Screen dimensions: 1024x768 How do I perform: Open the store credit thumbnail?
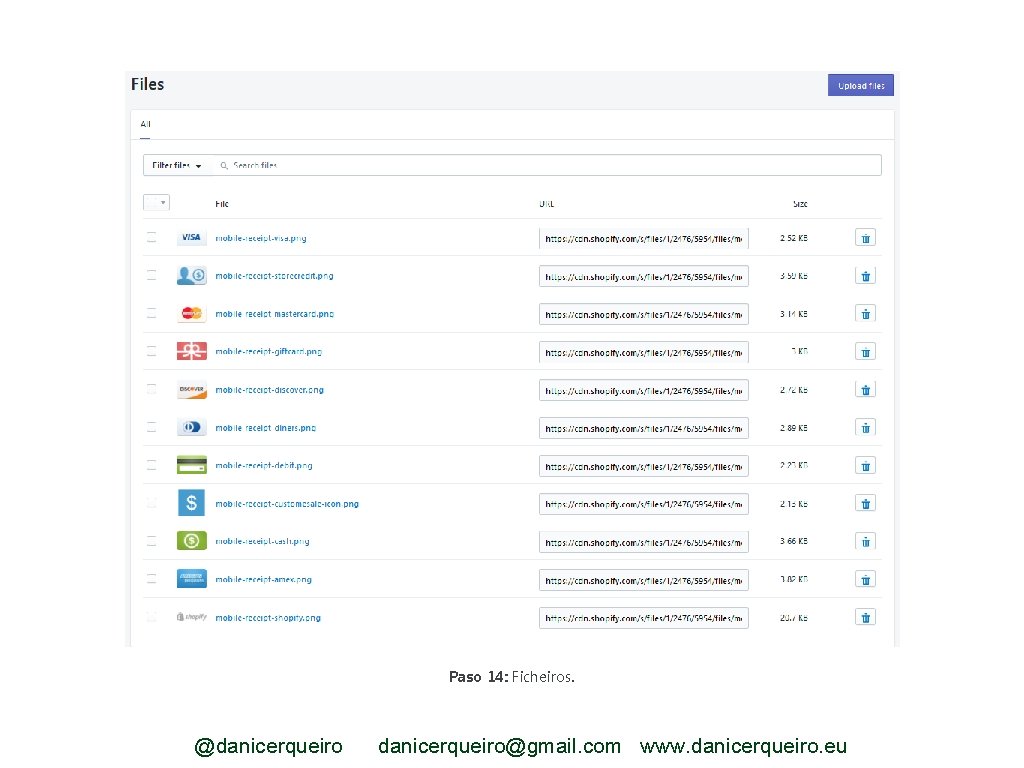point(191,276)
